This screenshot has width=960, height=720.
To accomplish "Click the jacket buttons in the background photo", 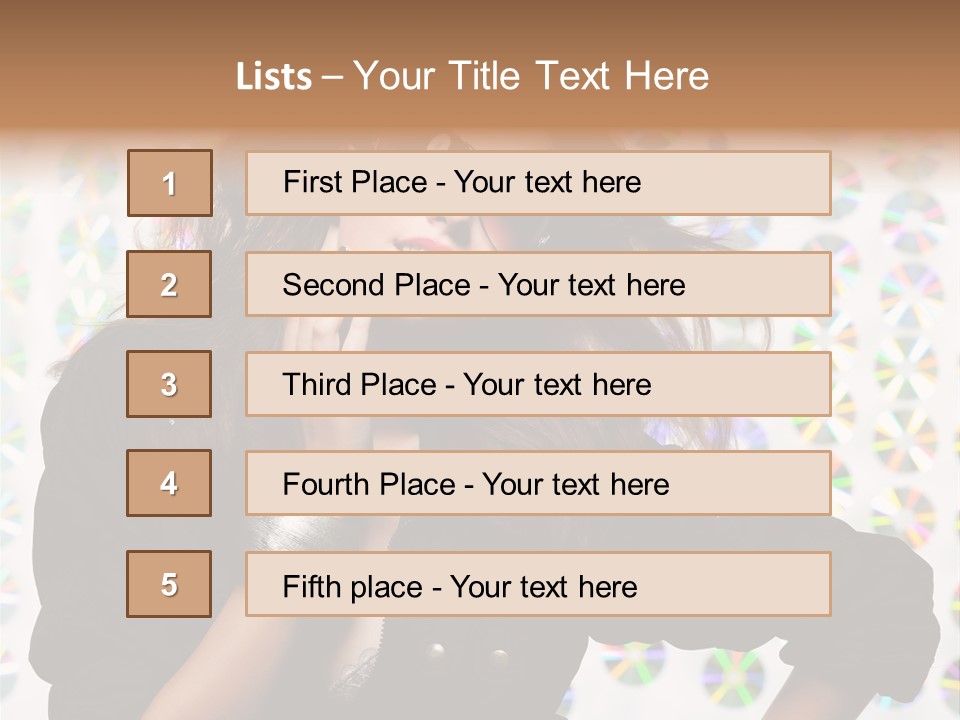I will [x=465, y=655].
